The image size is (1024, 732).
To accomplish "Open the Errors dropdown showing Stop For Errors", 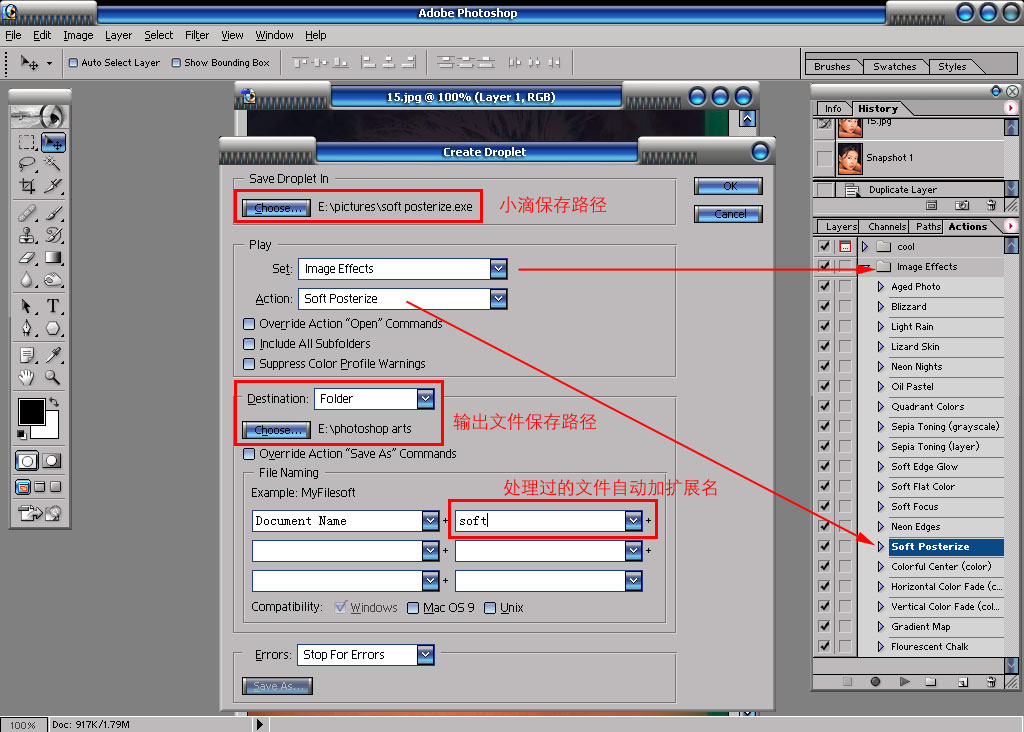I will [x=425, y=654].
